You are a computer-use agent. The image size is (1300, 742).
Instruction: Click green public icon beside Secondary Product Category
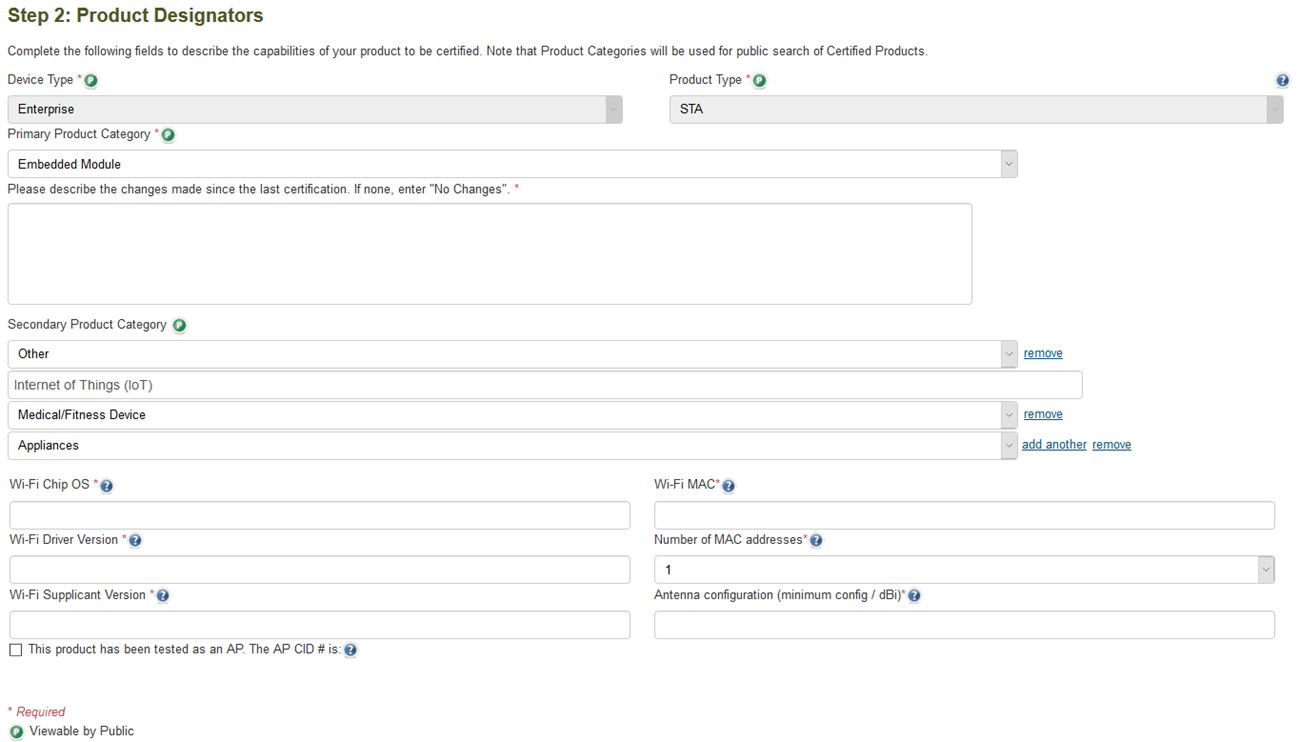coord(179,326)
